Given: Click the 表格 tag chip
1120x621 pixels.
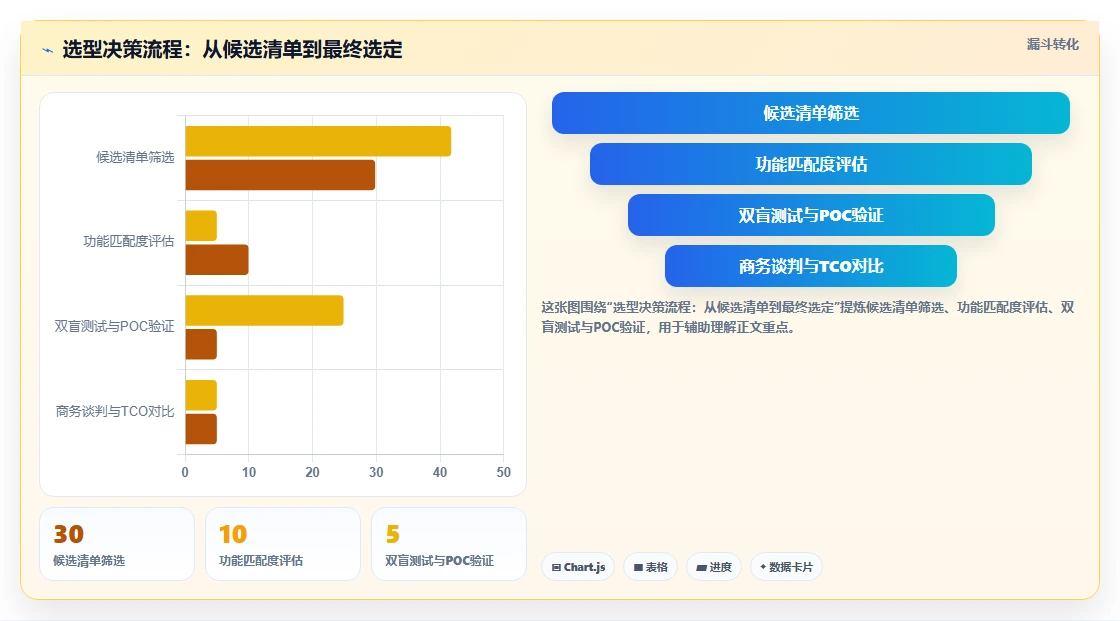Looking at the screenshot, I should 650,567.
